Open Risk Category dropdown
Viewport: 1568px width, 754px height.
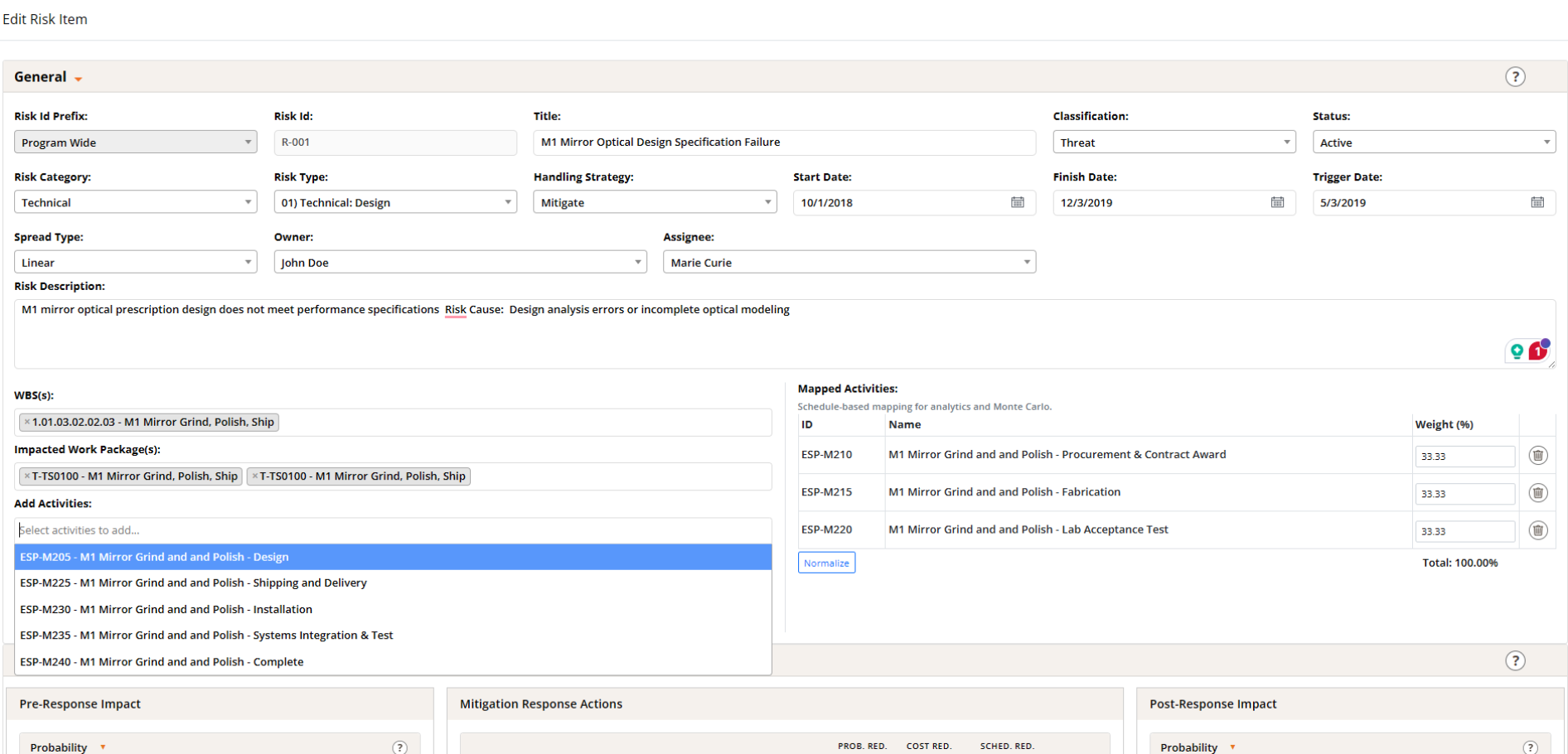pos(135,202)
